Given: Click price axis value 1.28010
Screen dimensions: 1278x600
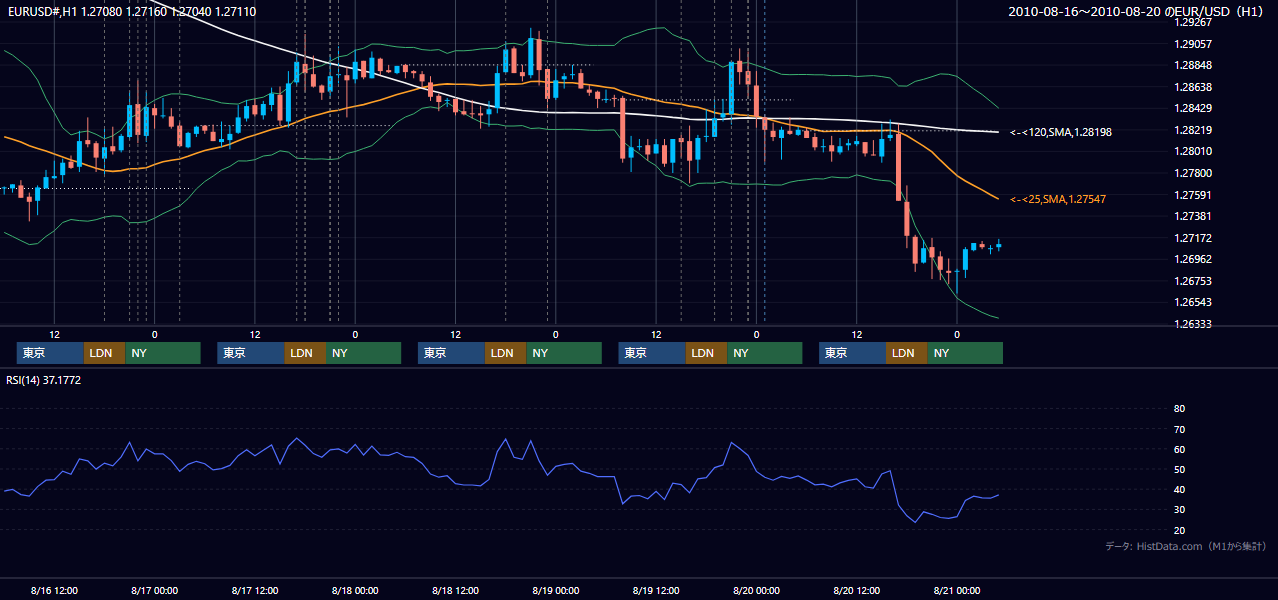Looking at the screenshot, I should point(1193,152).
